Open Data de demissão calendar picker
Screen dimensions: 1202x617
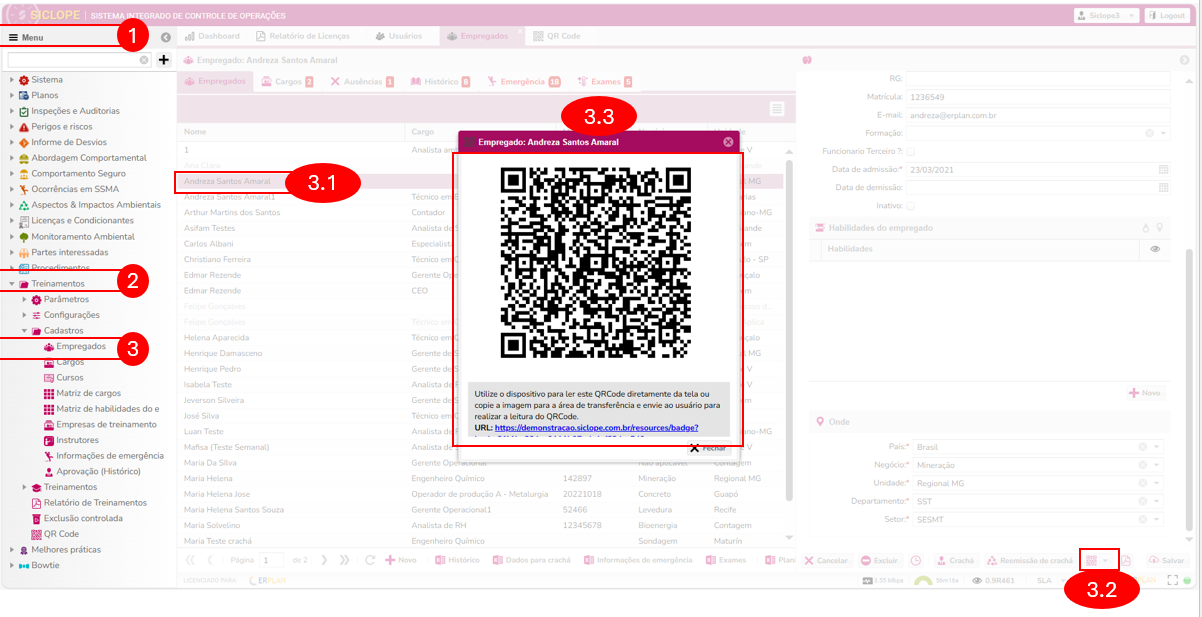(x=1164, y=187)
